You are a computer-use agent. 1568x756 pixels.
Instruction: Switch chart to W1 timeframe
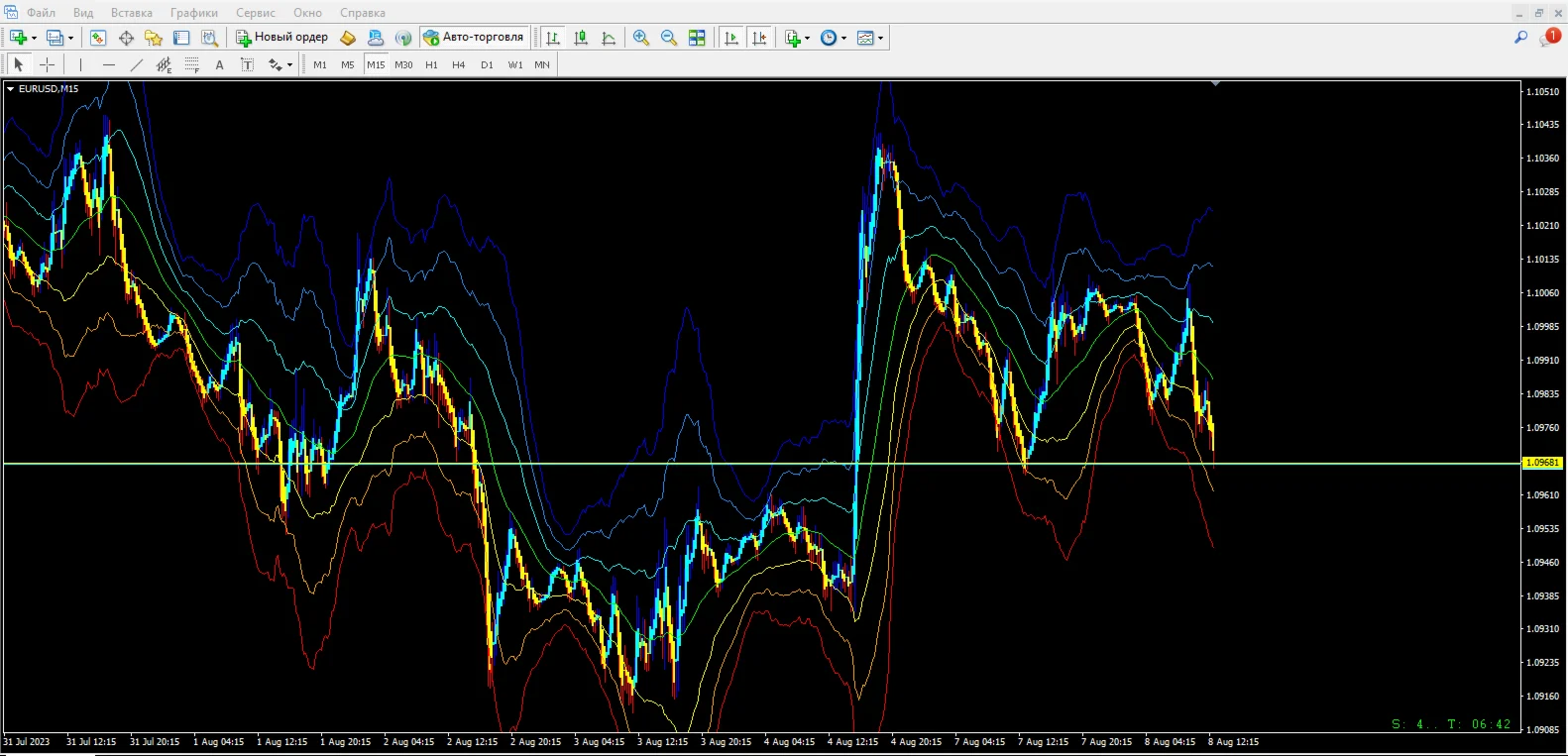[x=515, y=64]
